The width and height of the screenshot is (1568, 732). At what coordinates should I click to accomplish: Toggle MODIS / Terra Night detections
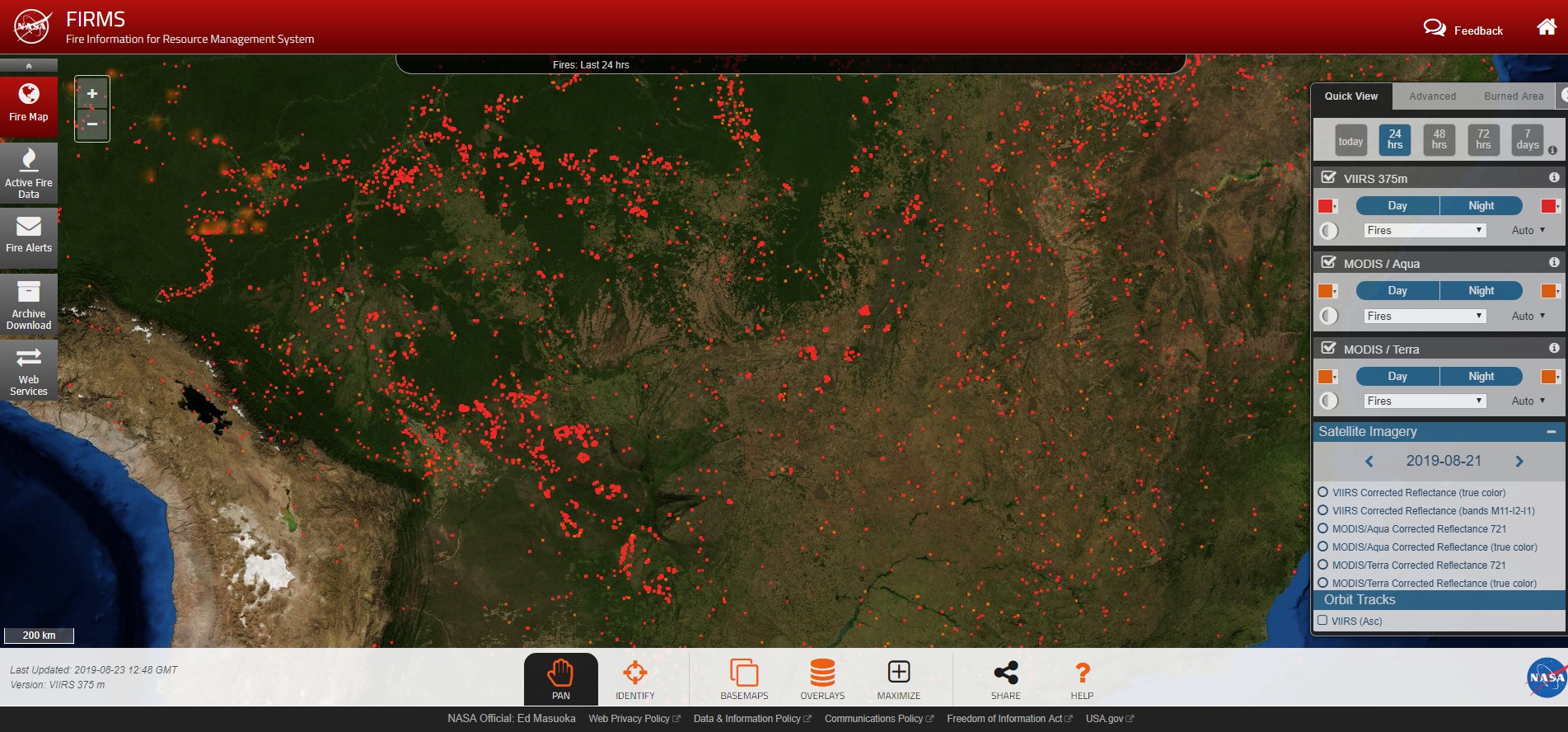1481,376
